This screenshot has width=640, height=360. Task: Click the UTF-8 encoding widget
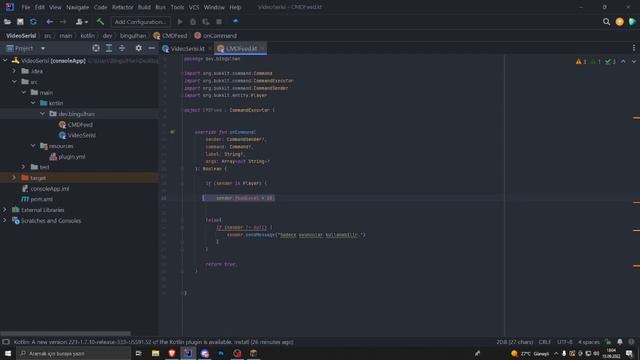coord(564,342)
